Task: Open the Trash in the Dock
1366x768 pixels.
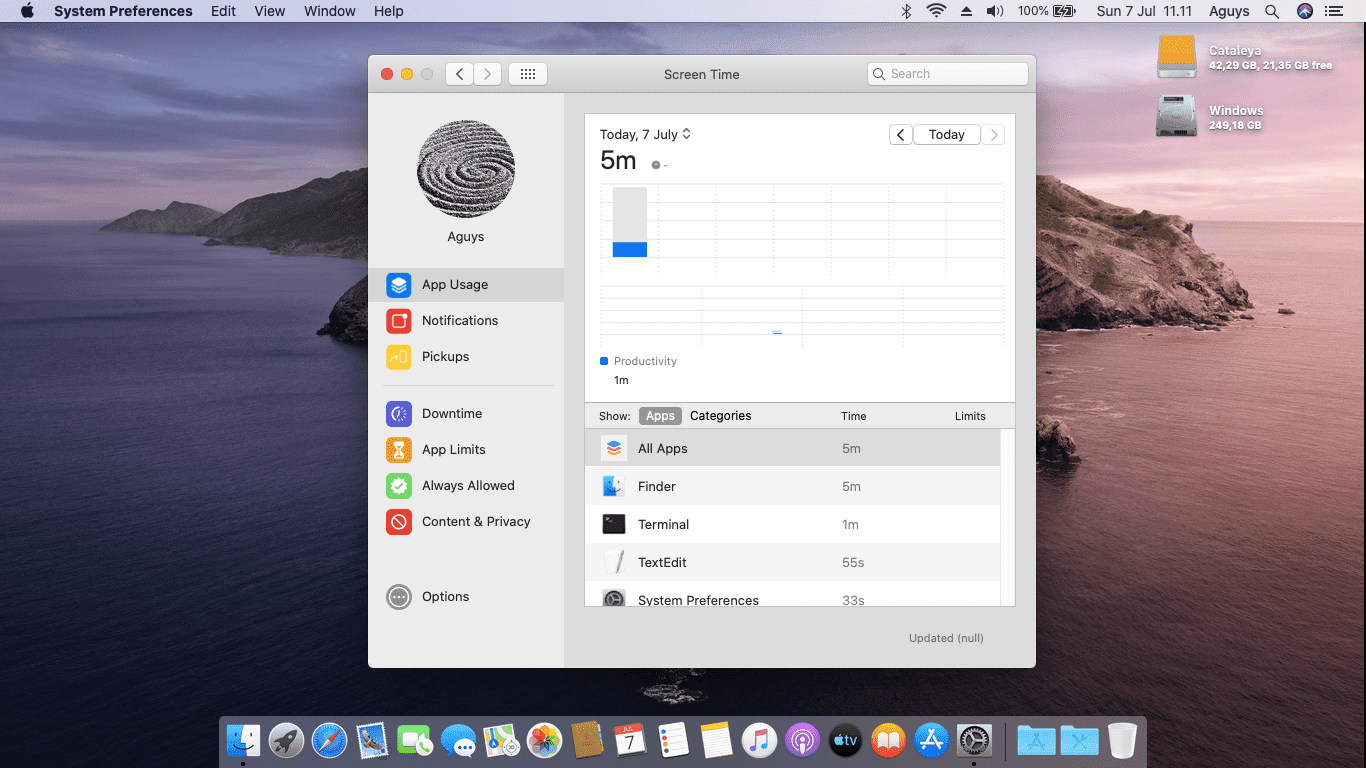Action: (x=1122, y=740)
